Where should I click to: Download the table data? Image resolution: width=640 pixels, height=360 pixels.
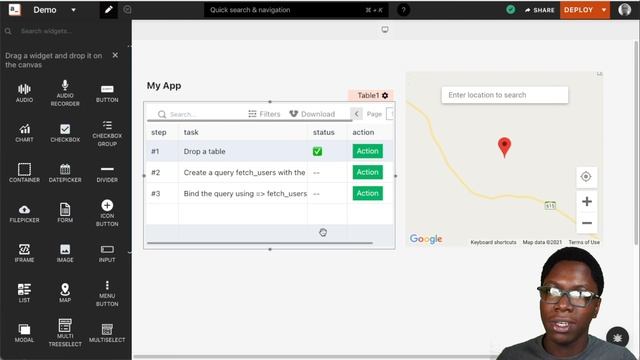(x=312, y=114)
